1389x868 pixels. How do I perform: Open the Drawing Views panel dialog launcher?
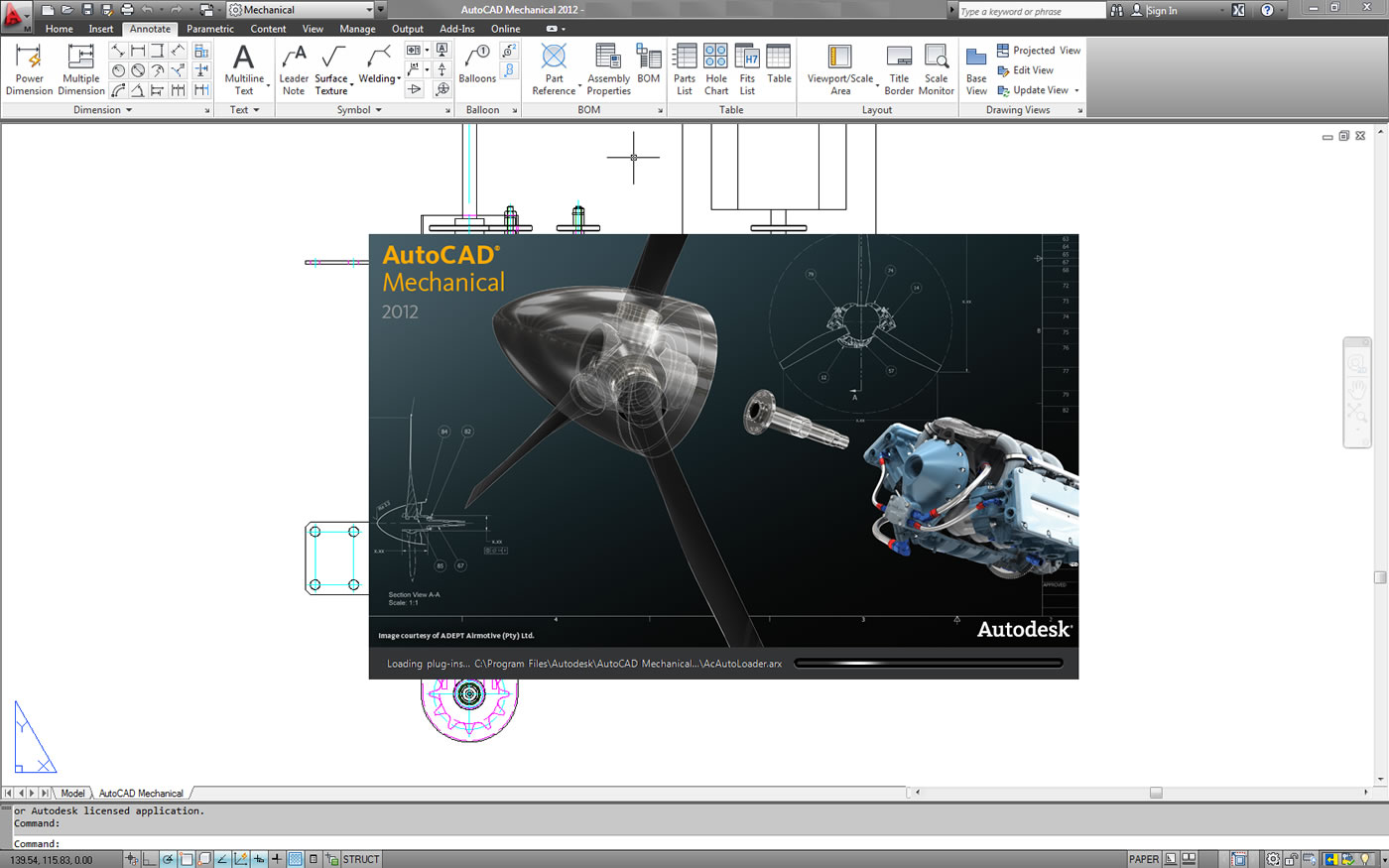1080,111
